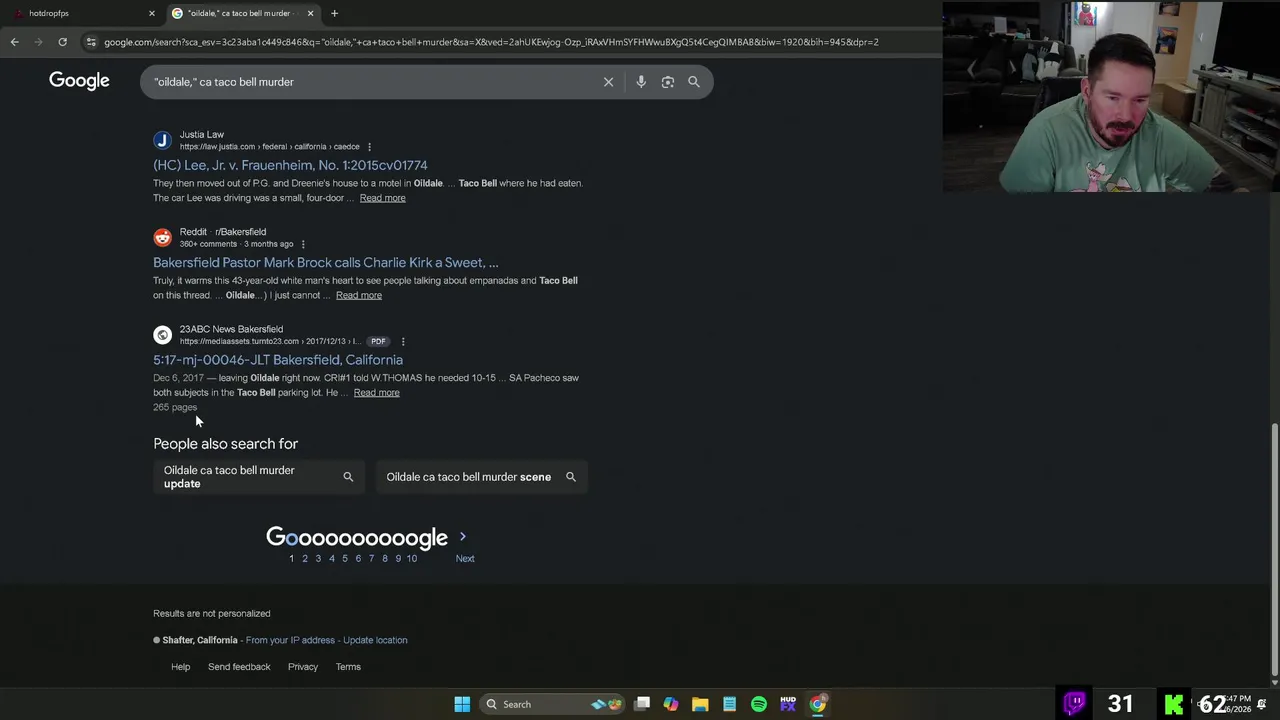Open the HUD FX app in taskbar

pyautogui.click(x=788, y=704)
